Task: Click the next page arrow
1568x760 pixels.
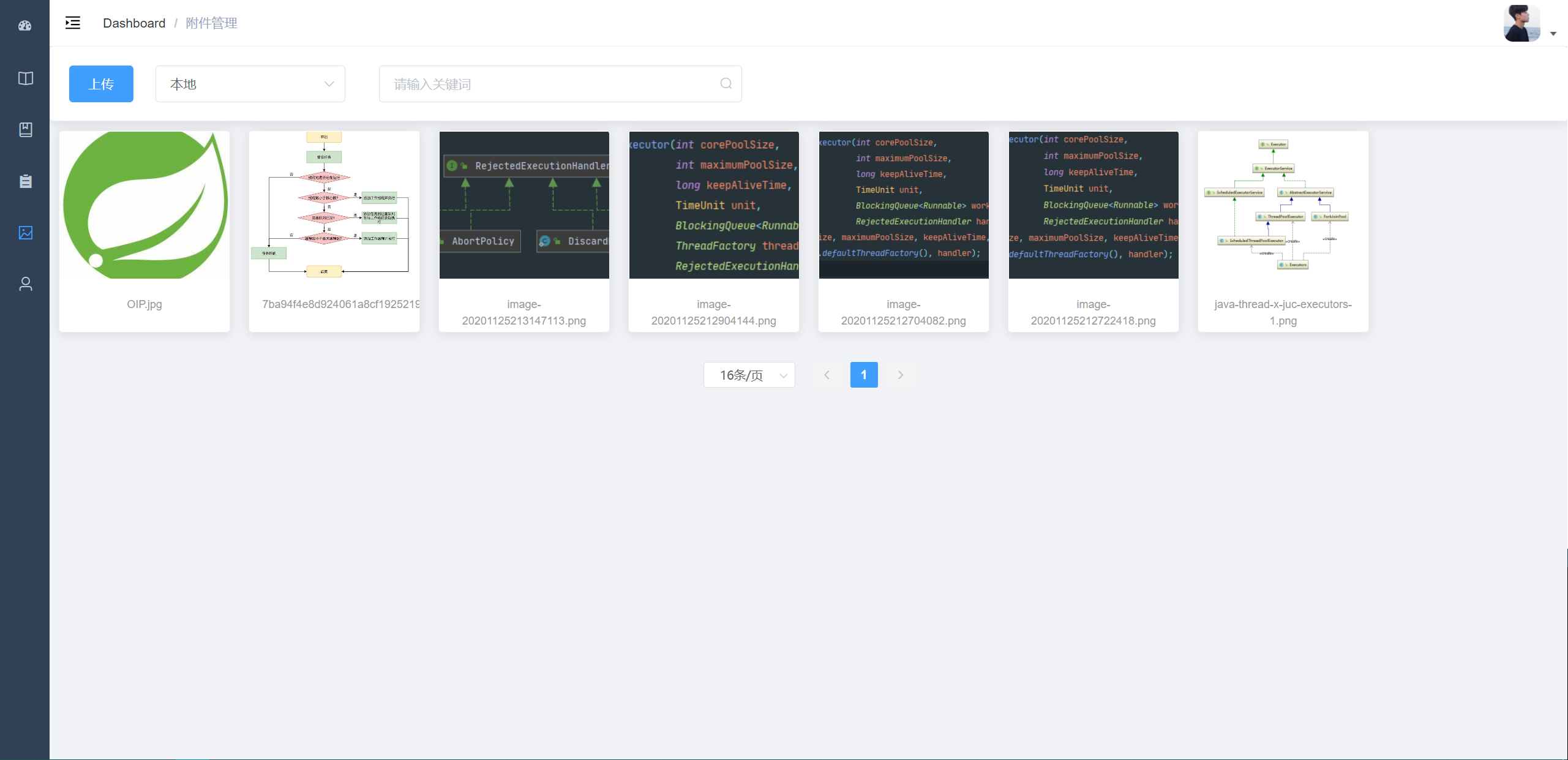Action: point(900,375)
